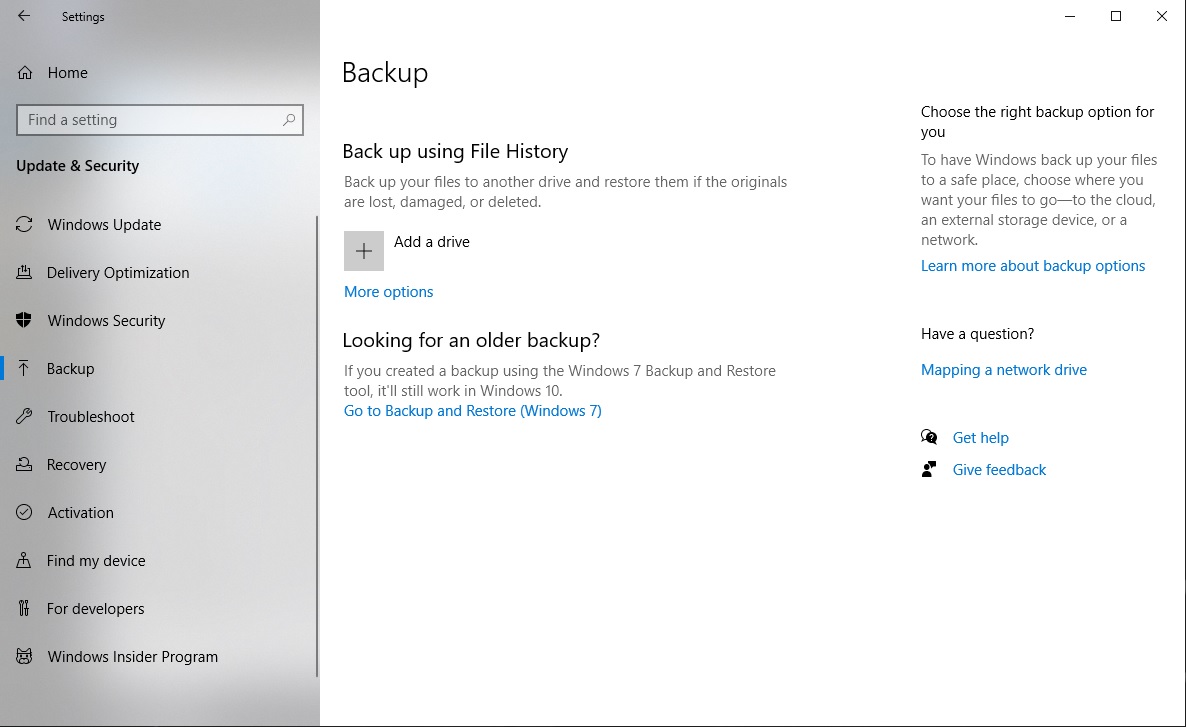The width and height of the screenshot is (1187, 728).
Task: Open Find my device settings
Action: [96, 561]
